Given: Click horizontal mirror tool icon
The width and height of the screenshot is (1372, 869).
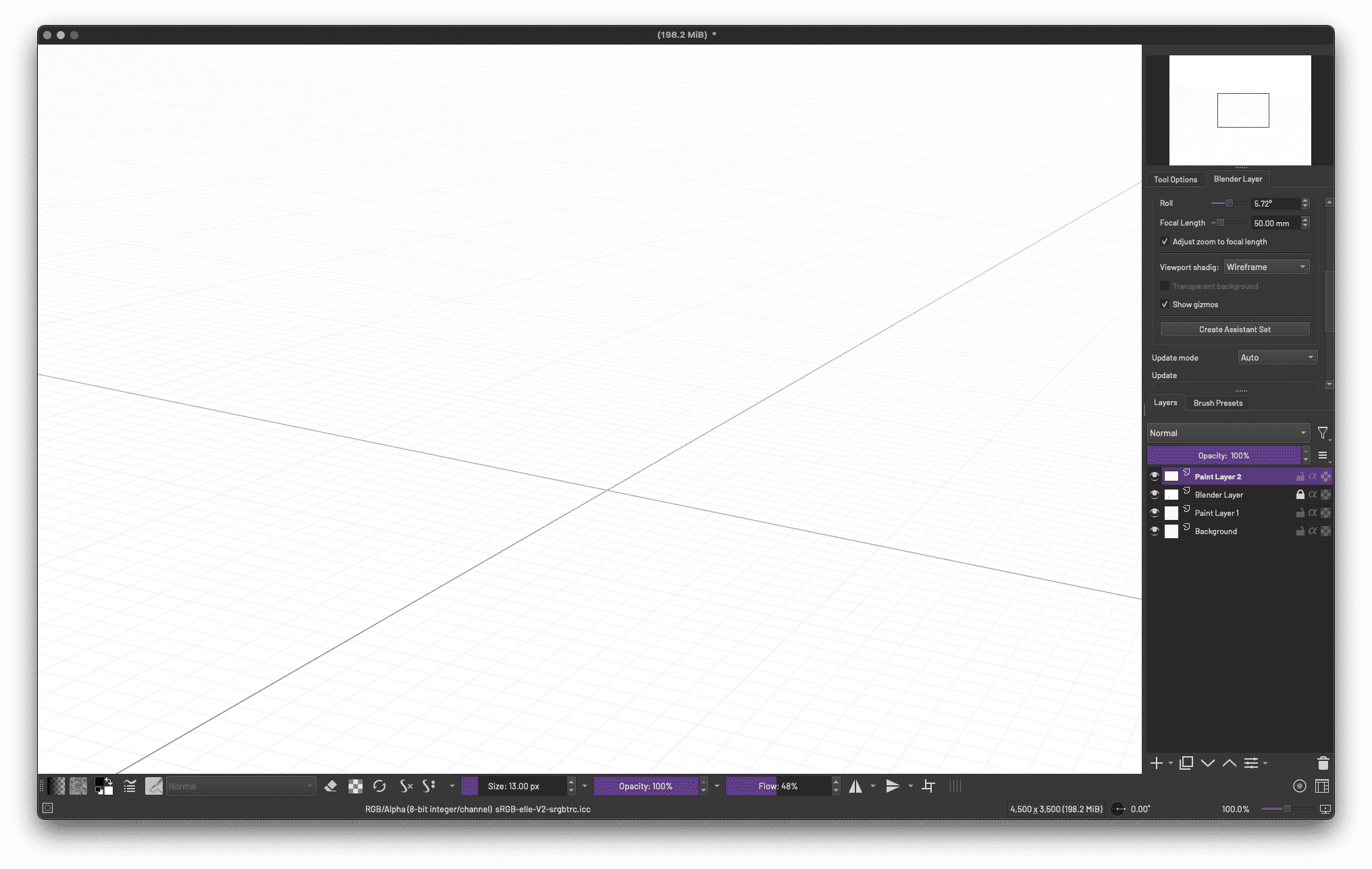Looking at the screenshot, I should (855, 786).
